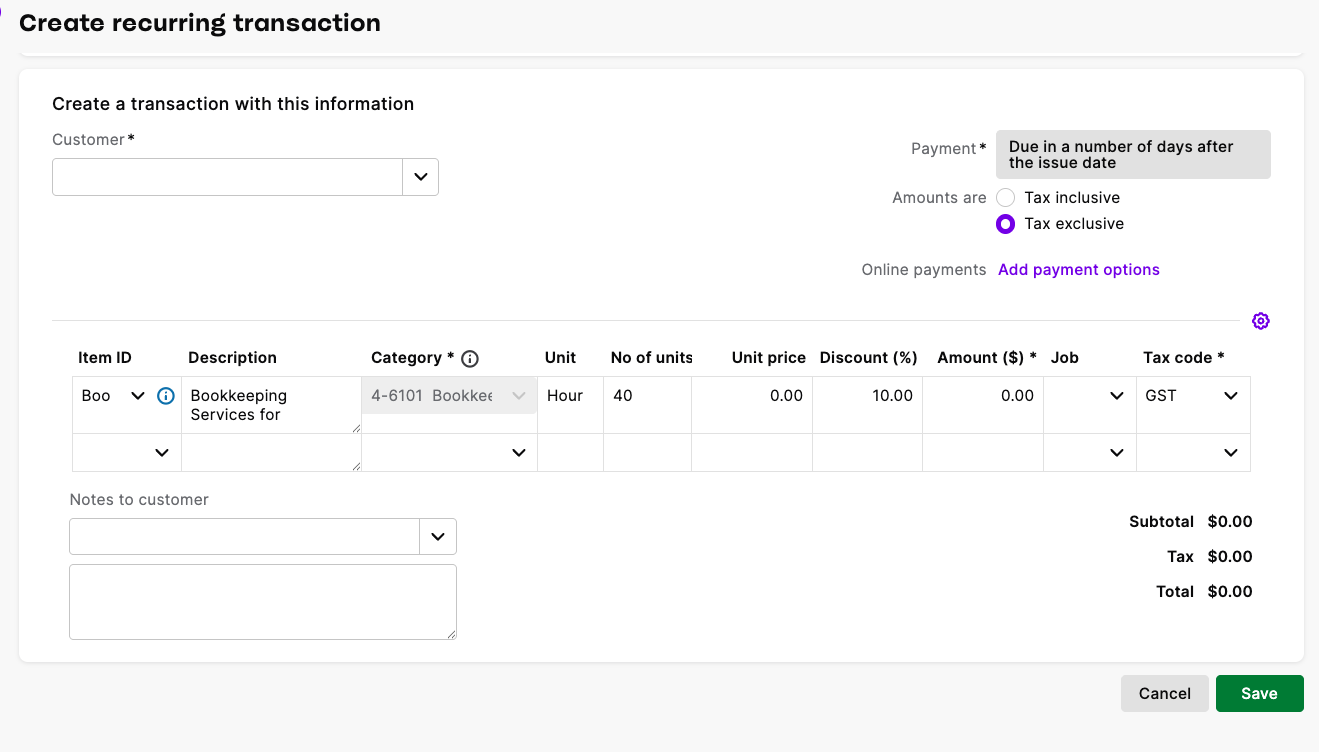Image resolution: width=1319 pixels, height=752 pixels.
Task: Click the Amount ($) column header
Action: click(987, 358)
